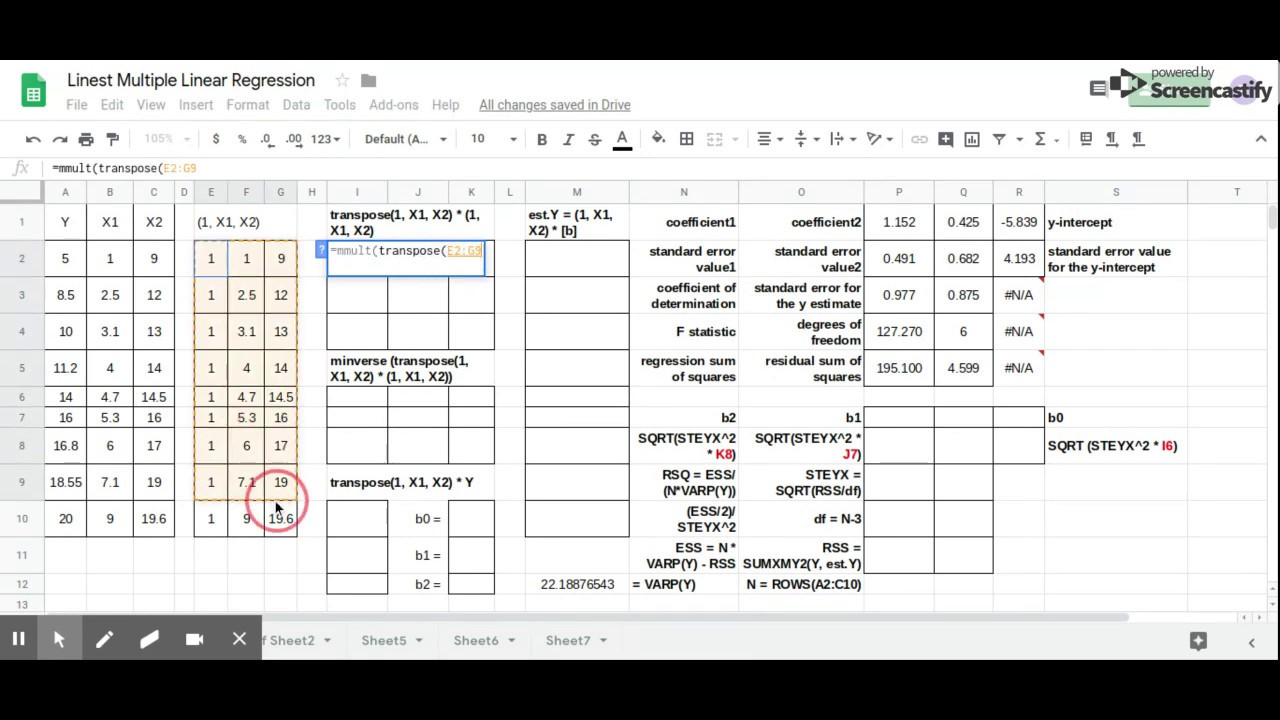Image resolution: width=1280 pixels, height=720 pixels.
Task: Open vertical align dropdown
Action: (x=805, y=139)
